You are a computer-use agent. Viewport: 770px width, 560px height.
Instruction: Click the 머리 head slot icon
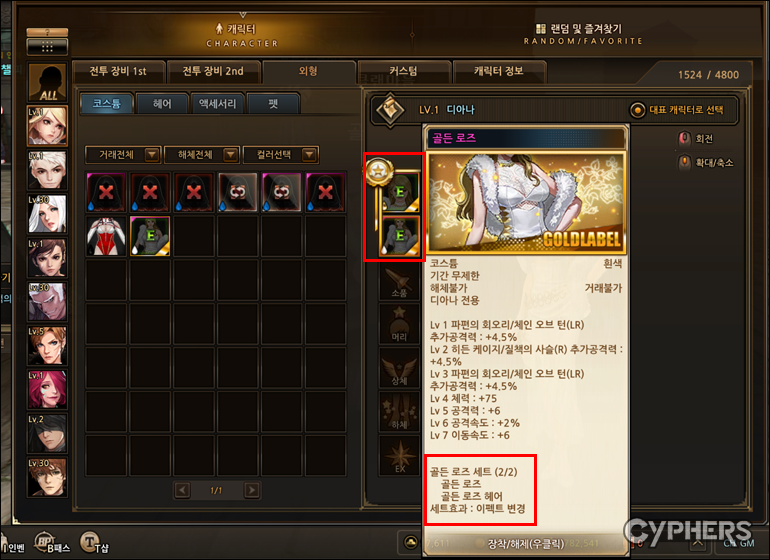point(399,324)
